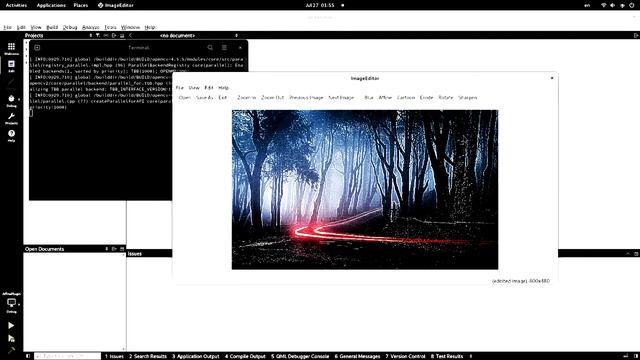Click the filter icon in Projects panel
Viewport: 640px width, 360px height.
98,36
